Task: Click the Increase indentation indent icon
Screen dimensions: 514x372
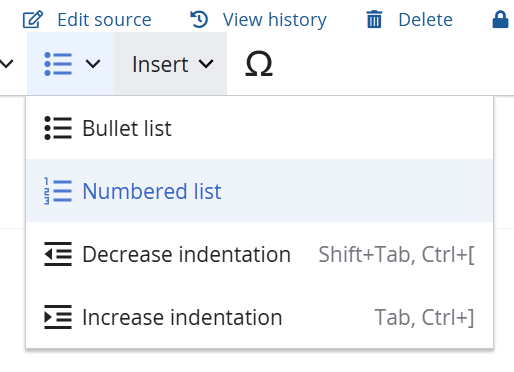Action: coord(58,317)
